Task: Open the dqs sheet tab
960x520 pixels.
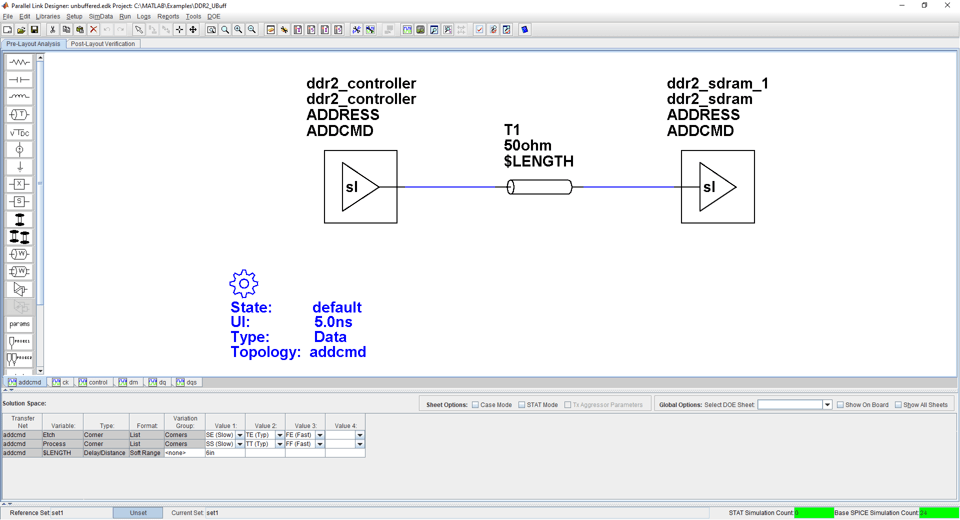Action: 187,382
